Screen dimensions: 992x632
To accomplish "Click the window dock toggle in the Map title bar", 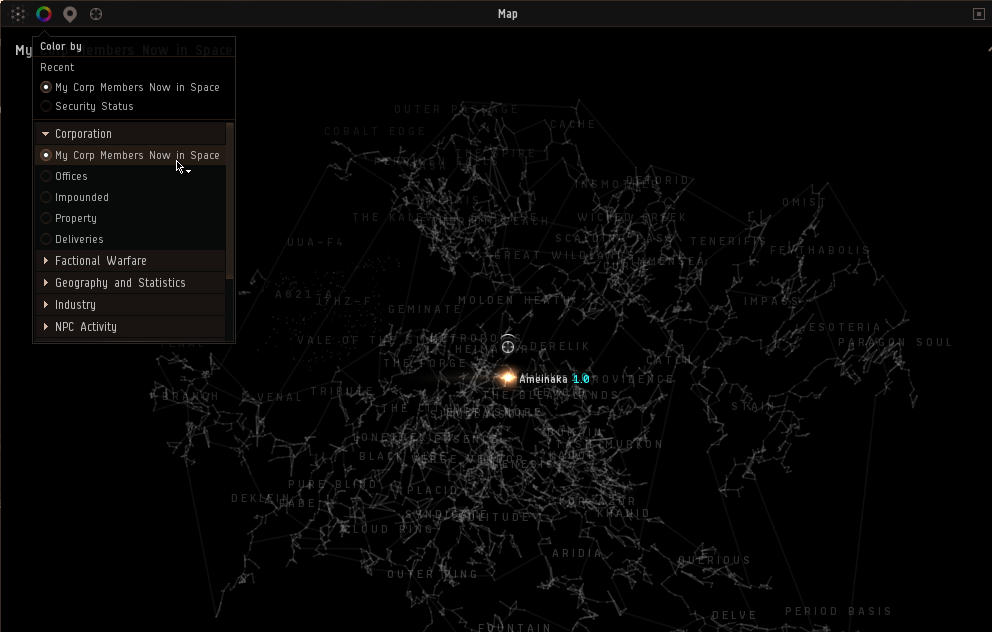I will 978,14.
